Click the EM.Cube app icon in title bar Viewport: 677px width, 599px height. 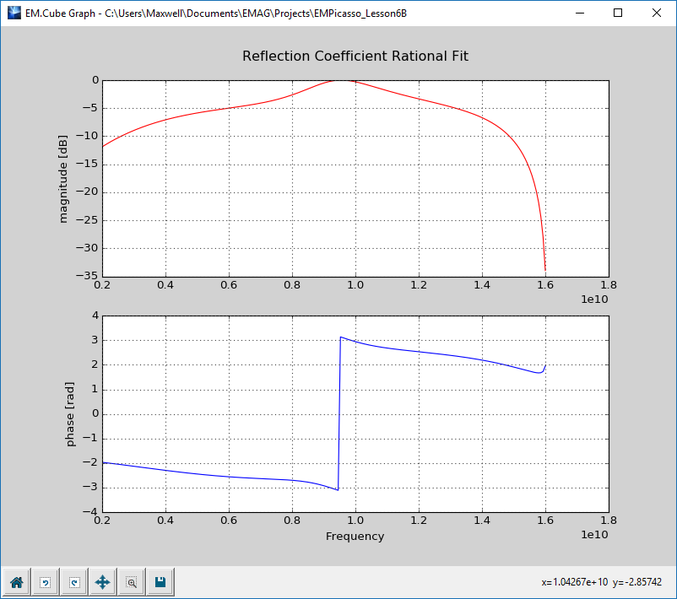[x=14, y=13]
